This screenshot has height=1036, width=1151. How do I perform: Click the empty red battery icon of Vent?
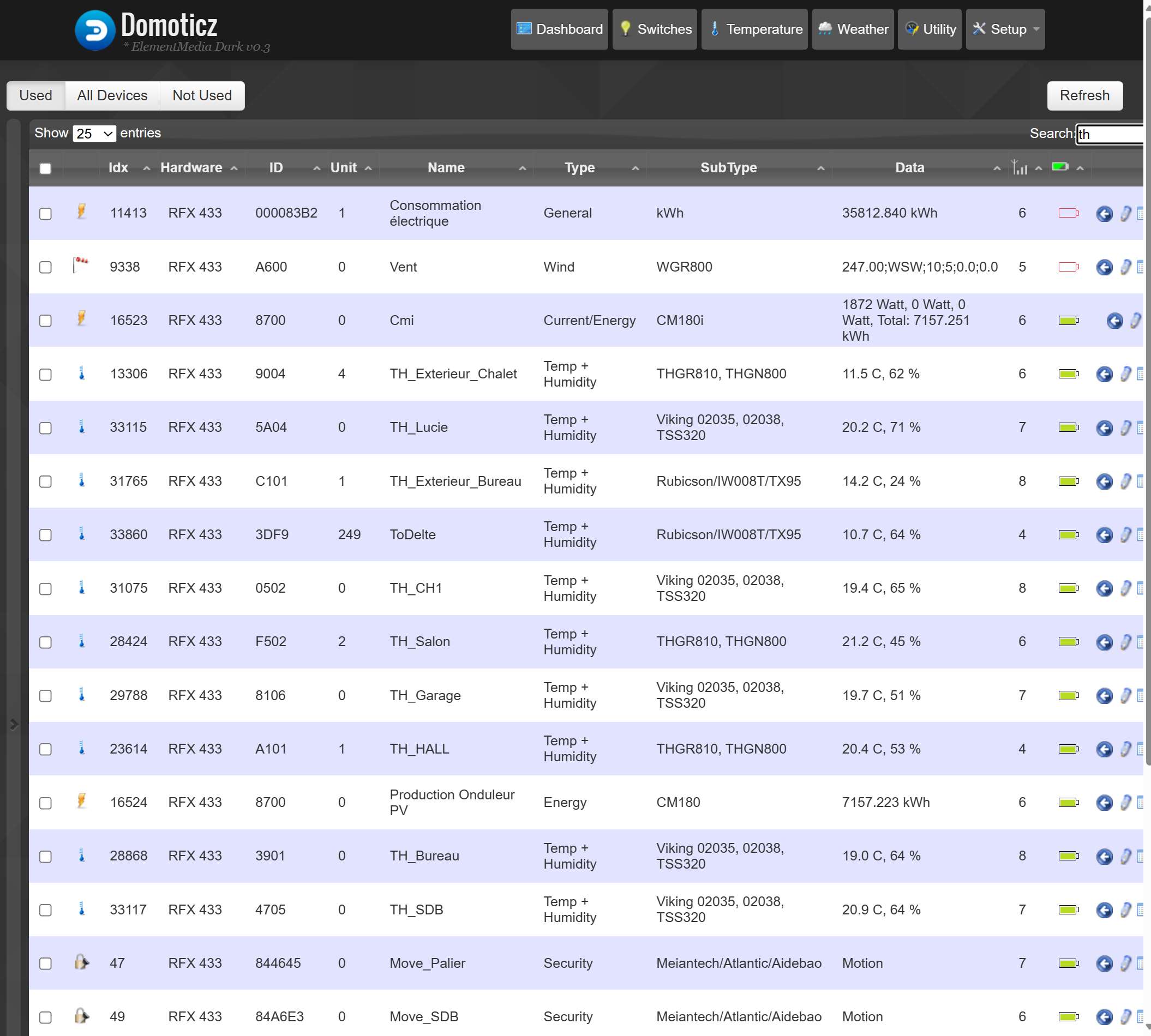(x=1069, y=267)
